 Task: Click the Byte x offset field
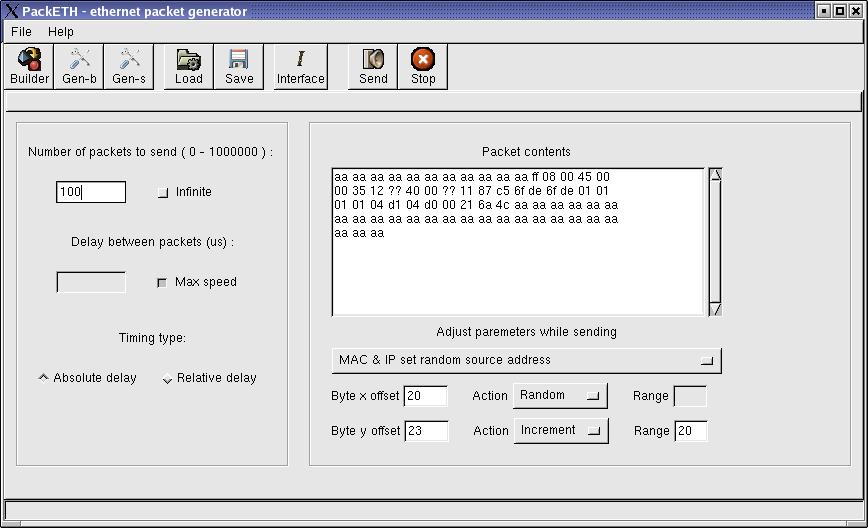425,396
